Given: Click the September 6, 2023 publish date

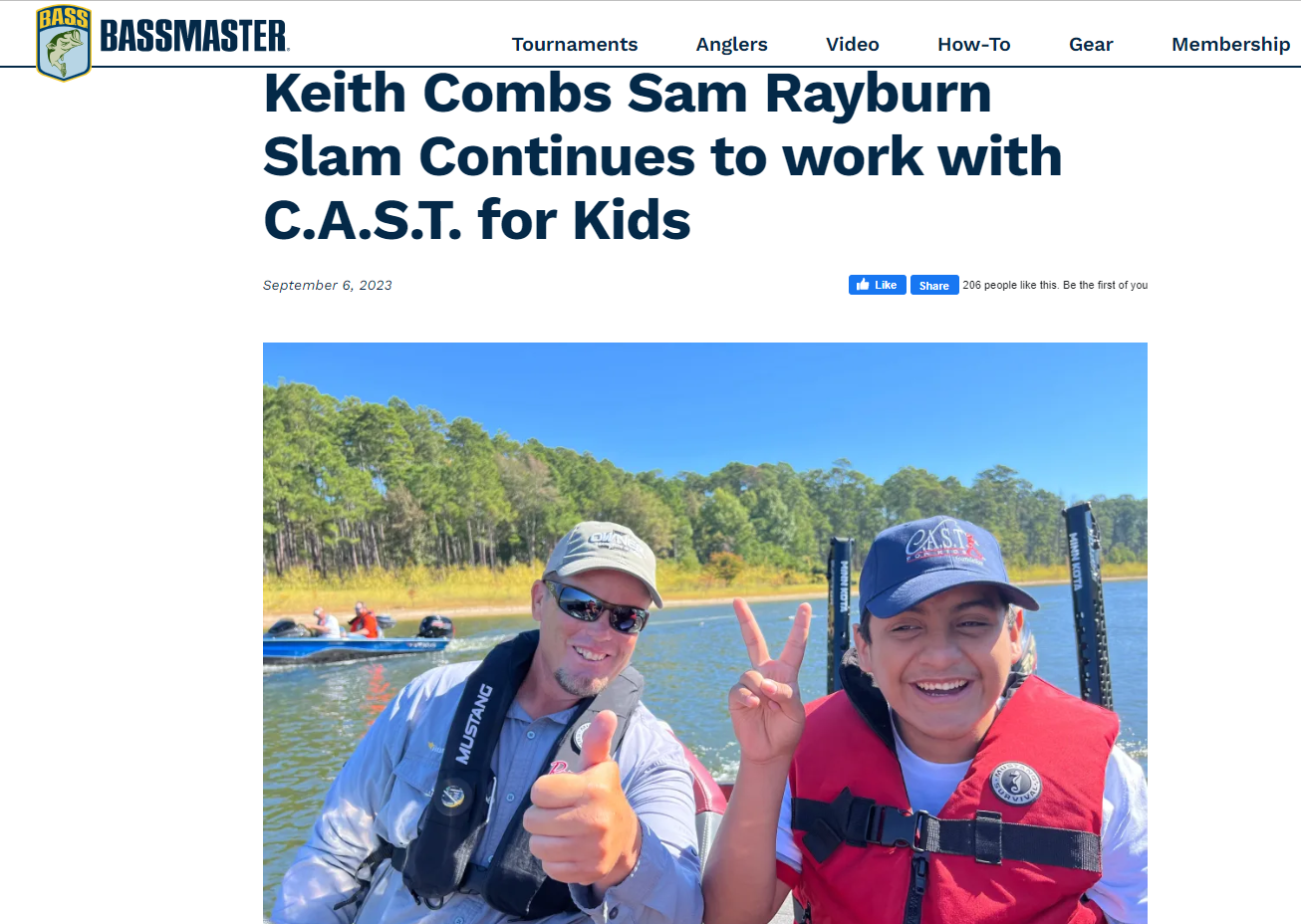Looking at the screenshot, I should [x=328, y=285].
